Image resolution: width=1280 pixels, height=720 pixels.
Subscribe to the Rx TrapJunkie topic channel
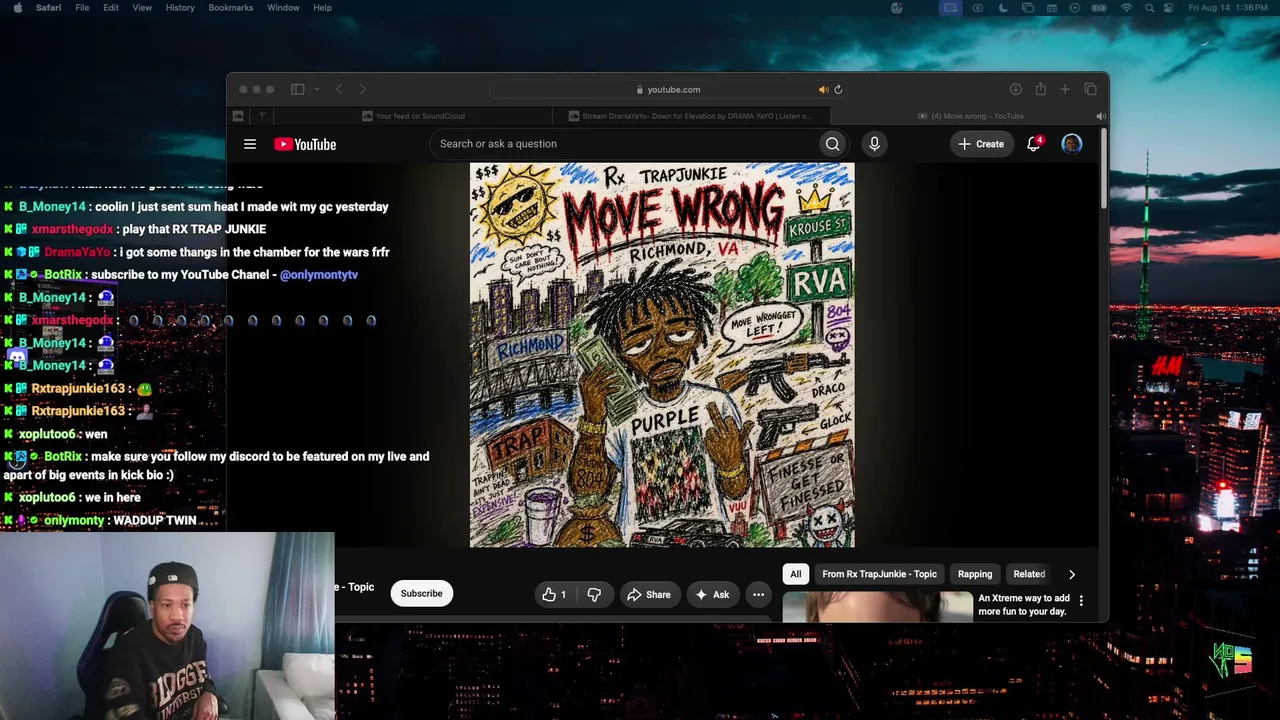(x=421, y=594)
